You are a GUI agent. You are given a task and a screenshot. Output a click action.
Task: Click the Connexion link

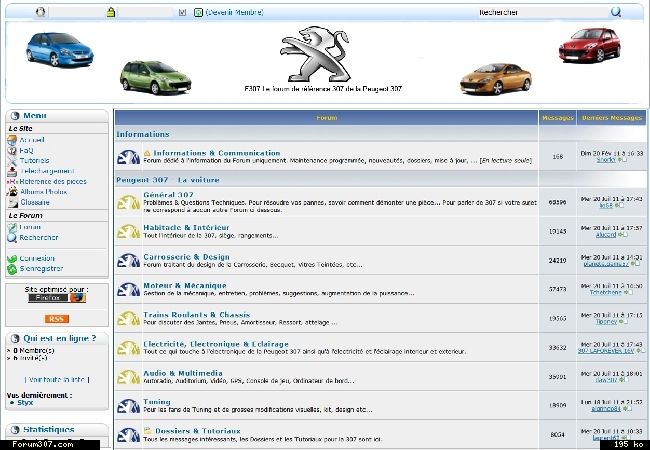[37, 258]
